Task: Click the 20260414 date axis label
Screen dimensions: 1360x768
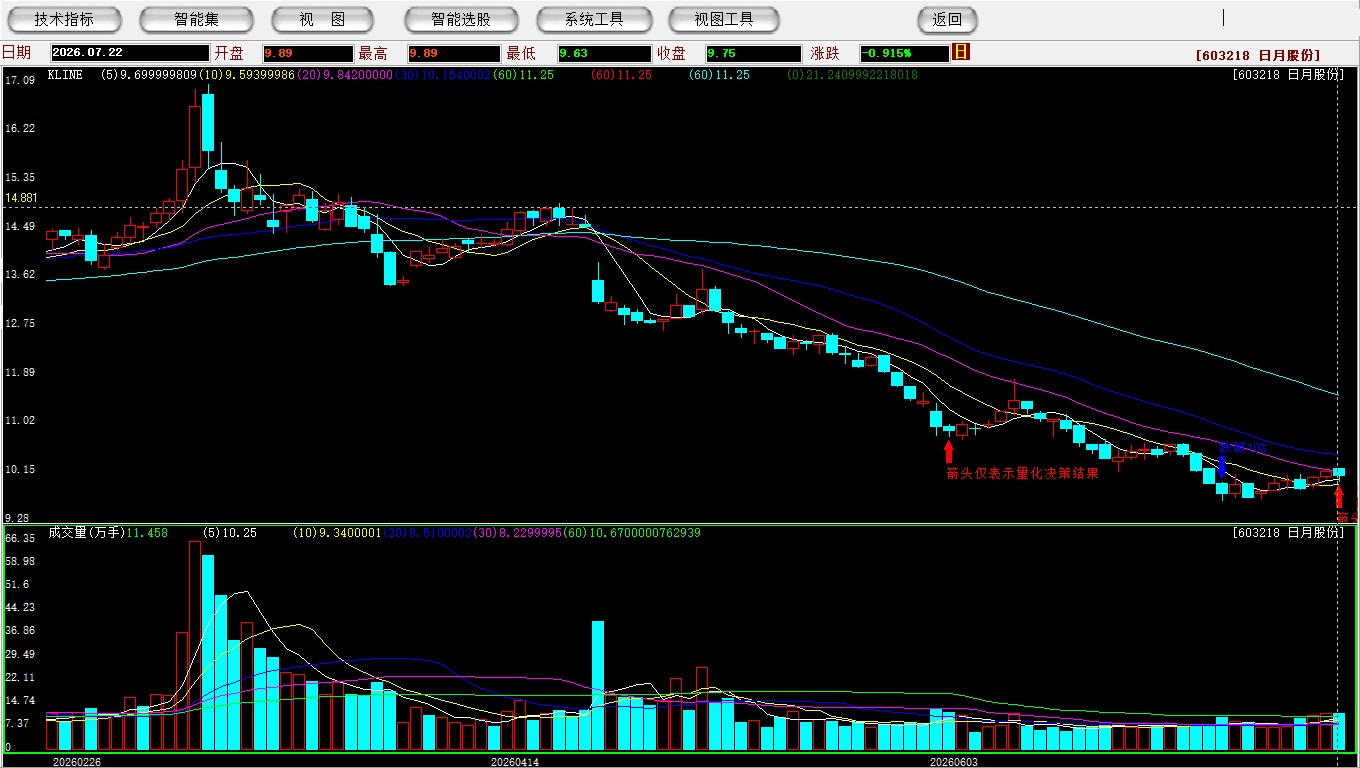Action: pos(515,762)
